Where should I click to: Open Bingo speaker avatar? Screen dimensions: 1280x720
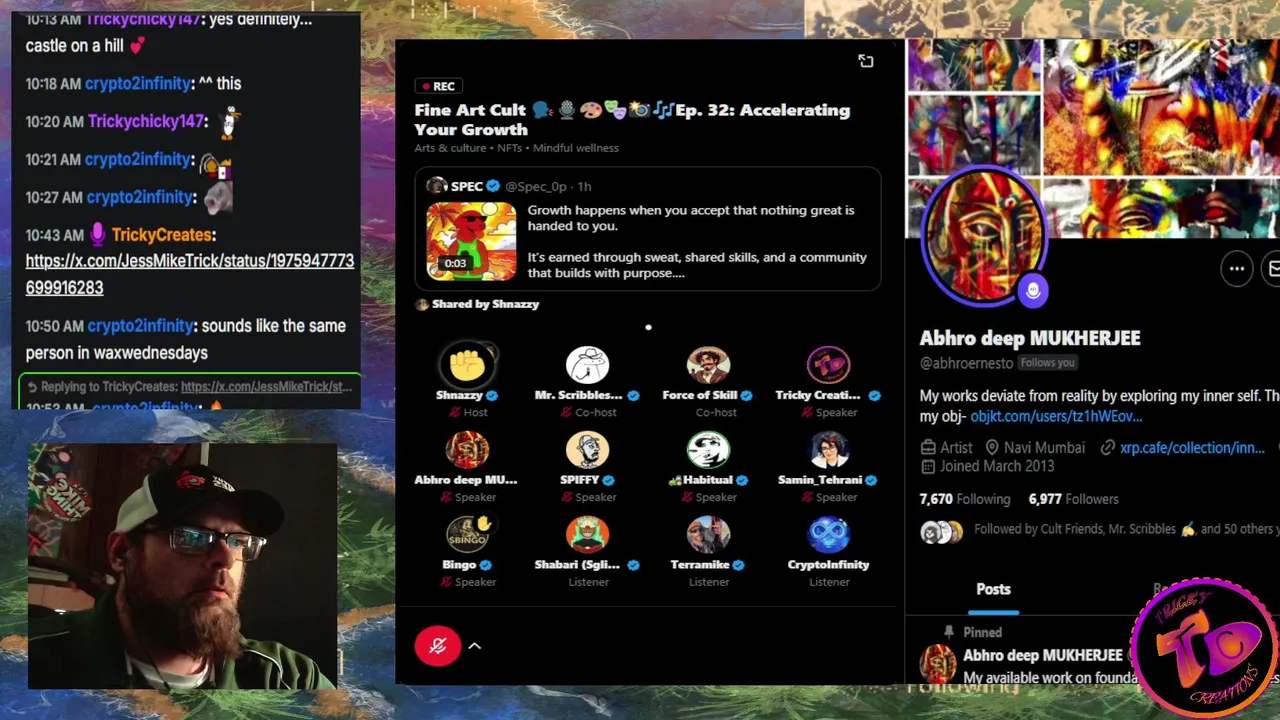[467, 535]
